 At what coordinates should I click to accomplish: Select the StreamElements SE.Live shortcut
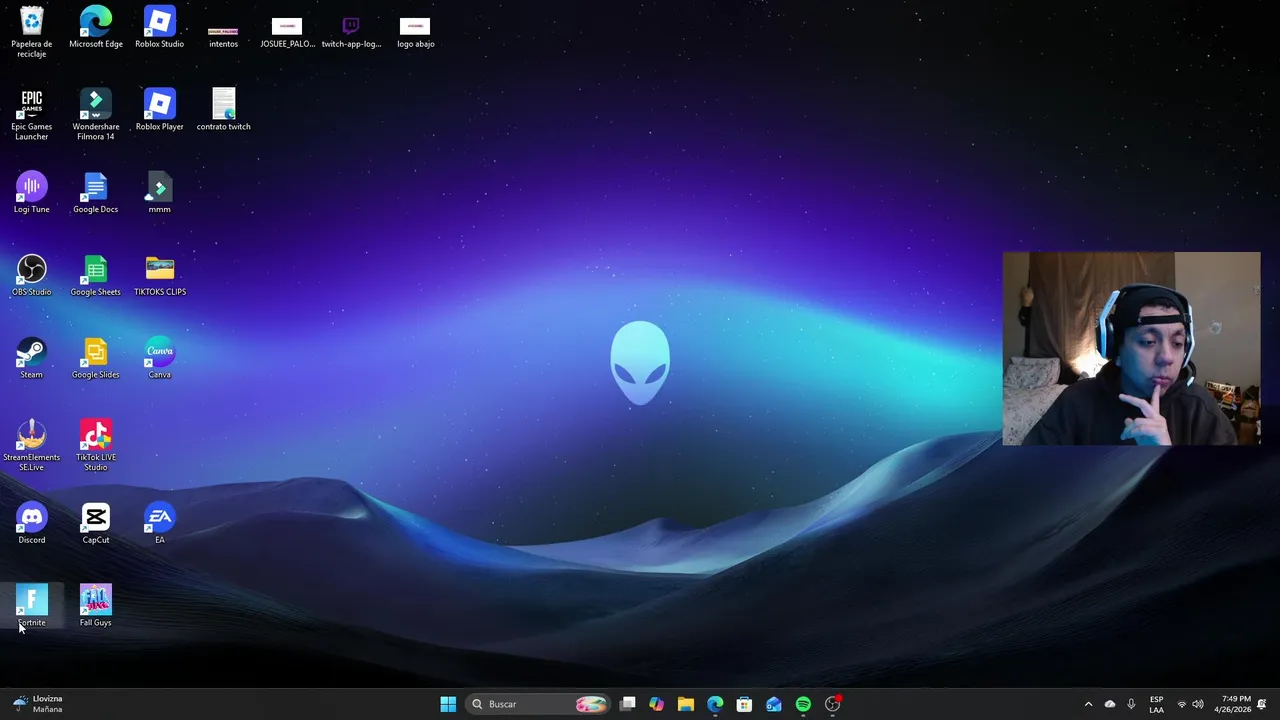tap(31, 446)
